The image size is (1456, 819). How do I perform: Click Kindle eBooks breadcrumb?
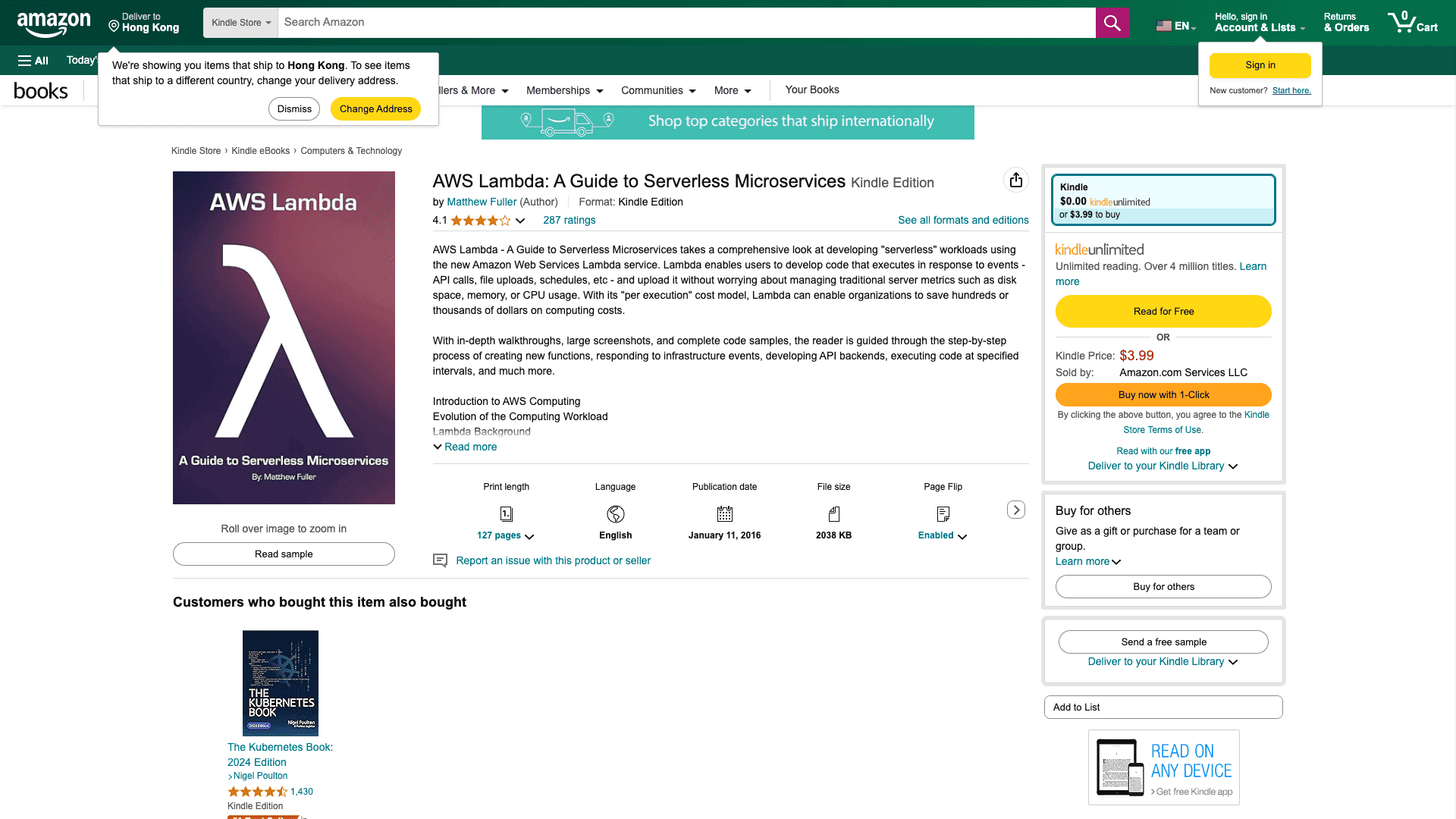[260, 151]
